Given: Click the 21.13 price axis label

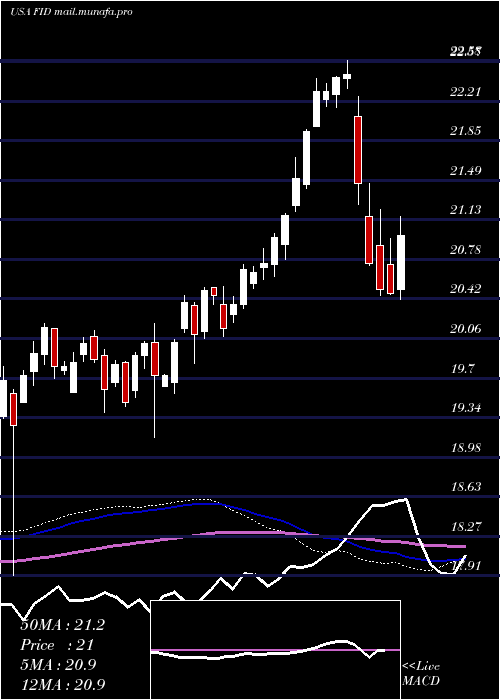Looking at the screenshot, I should click(x=465, y=210).
